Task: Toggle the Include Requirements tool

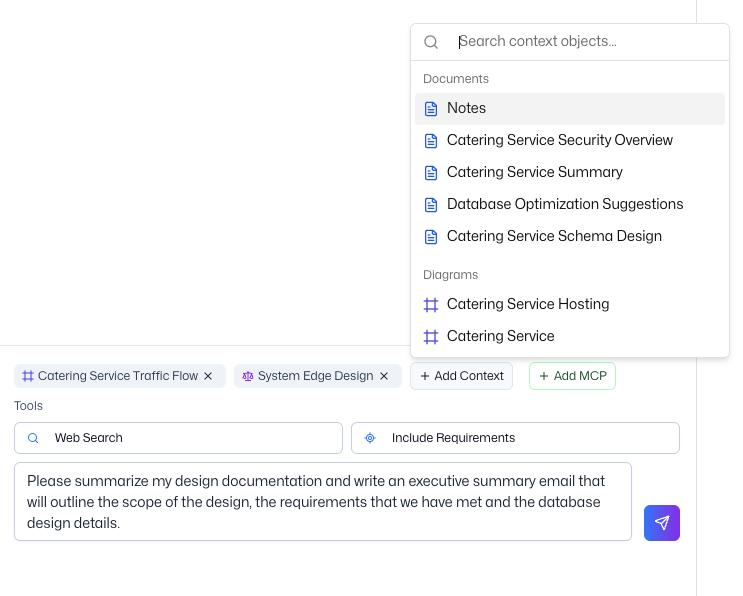Action: click(x=515, y=438)
